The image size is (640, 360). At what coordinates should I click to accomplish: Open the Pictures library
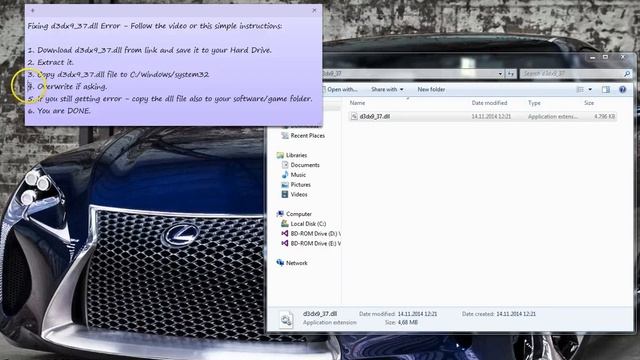300,184
